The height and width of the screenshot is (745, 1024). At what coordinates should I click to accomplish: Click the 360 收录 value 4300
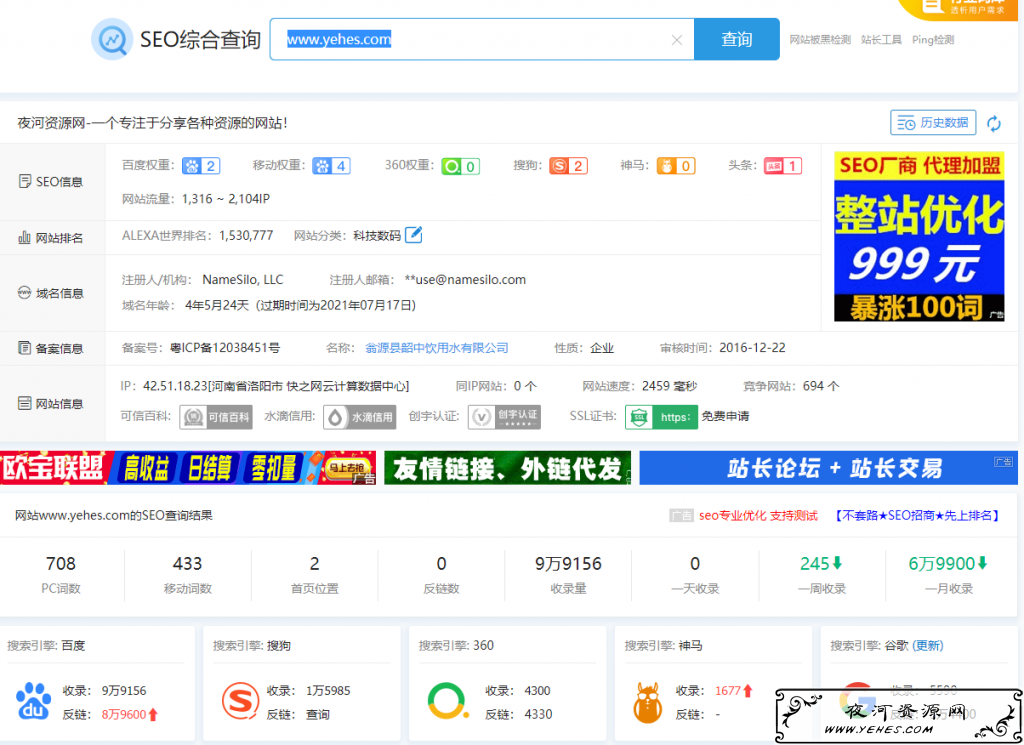pos(537,691)
